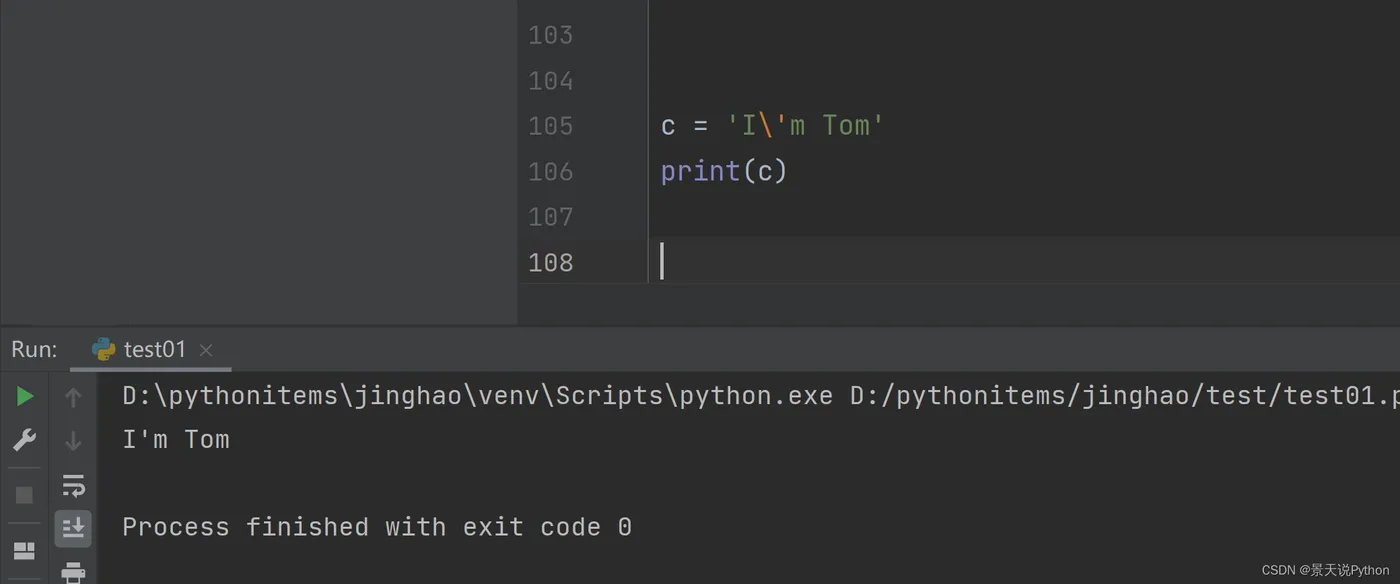This screenshot has width=1400, height=584.
Task: Click the Print console output icon
Action: point(73,572)
